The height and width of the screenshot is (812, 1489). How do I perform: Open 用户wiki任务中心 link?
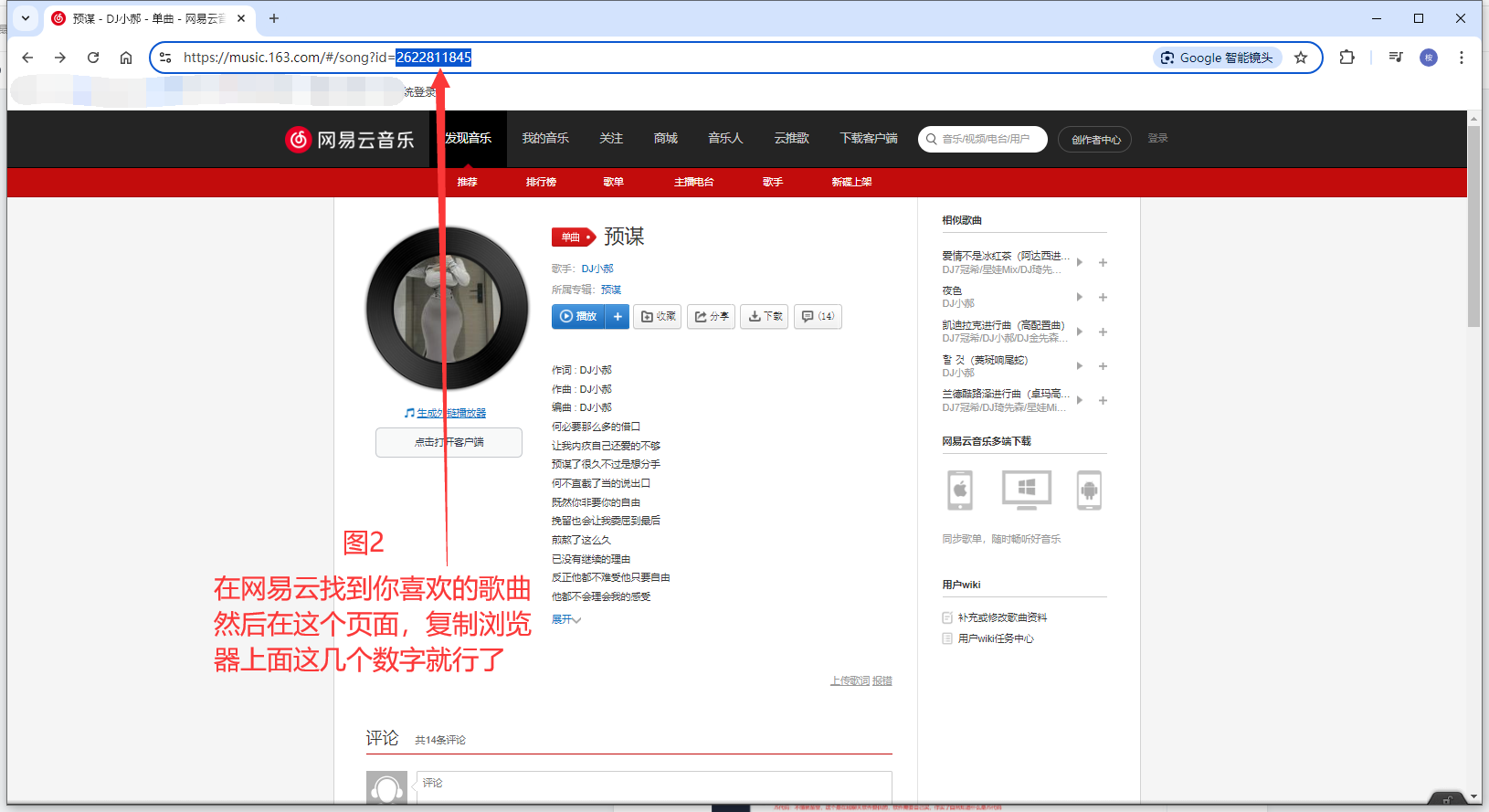click(996, 639)
